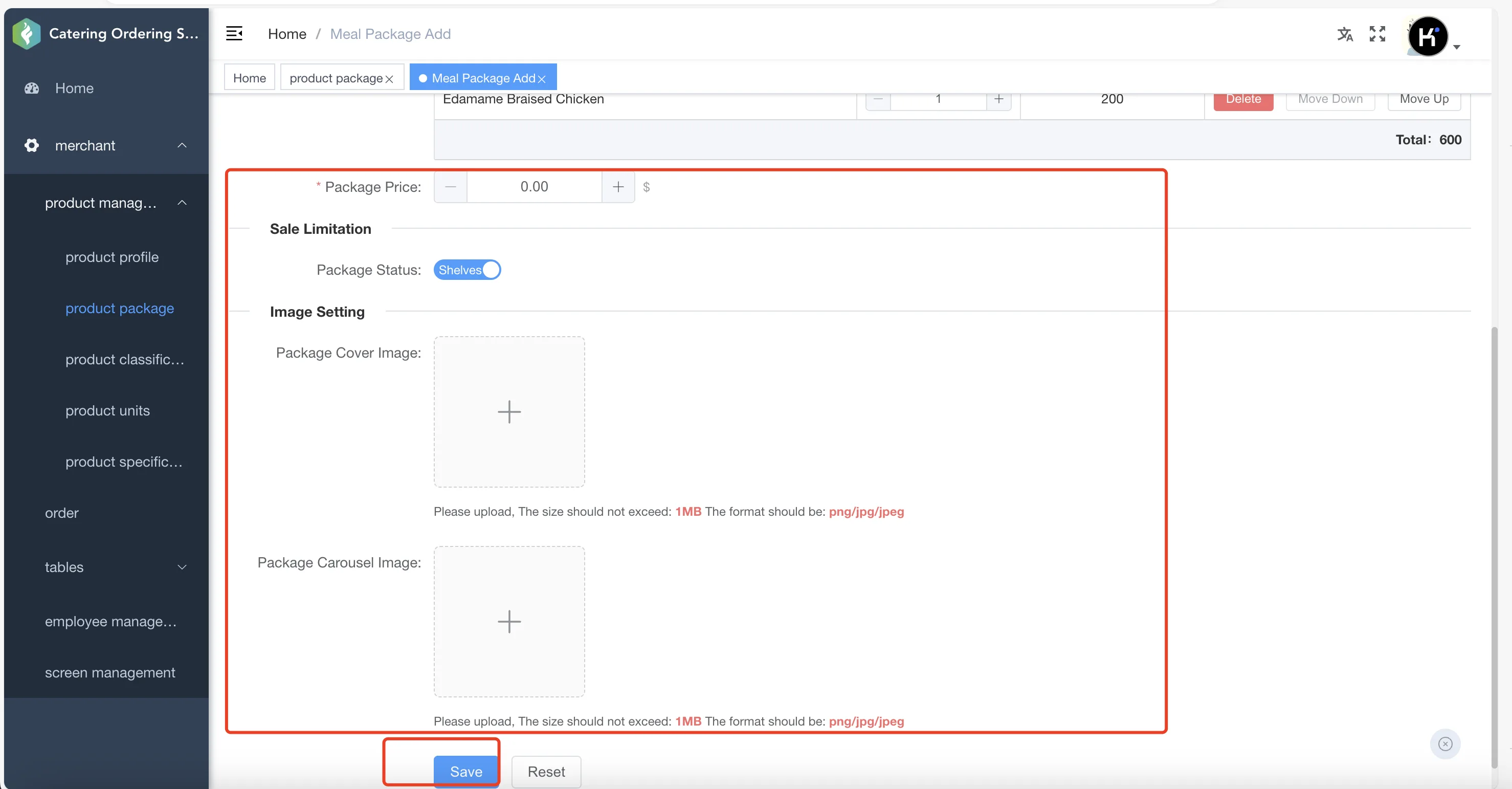
Task: Focus the Package Price input field
Action: tap(534, 187)
